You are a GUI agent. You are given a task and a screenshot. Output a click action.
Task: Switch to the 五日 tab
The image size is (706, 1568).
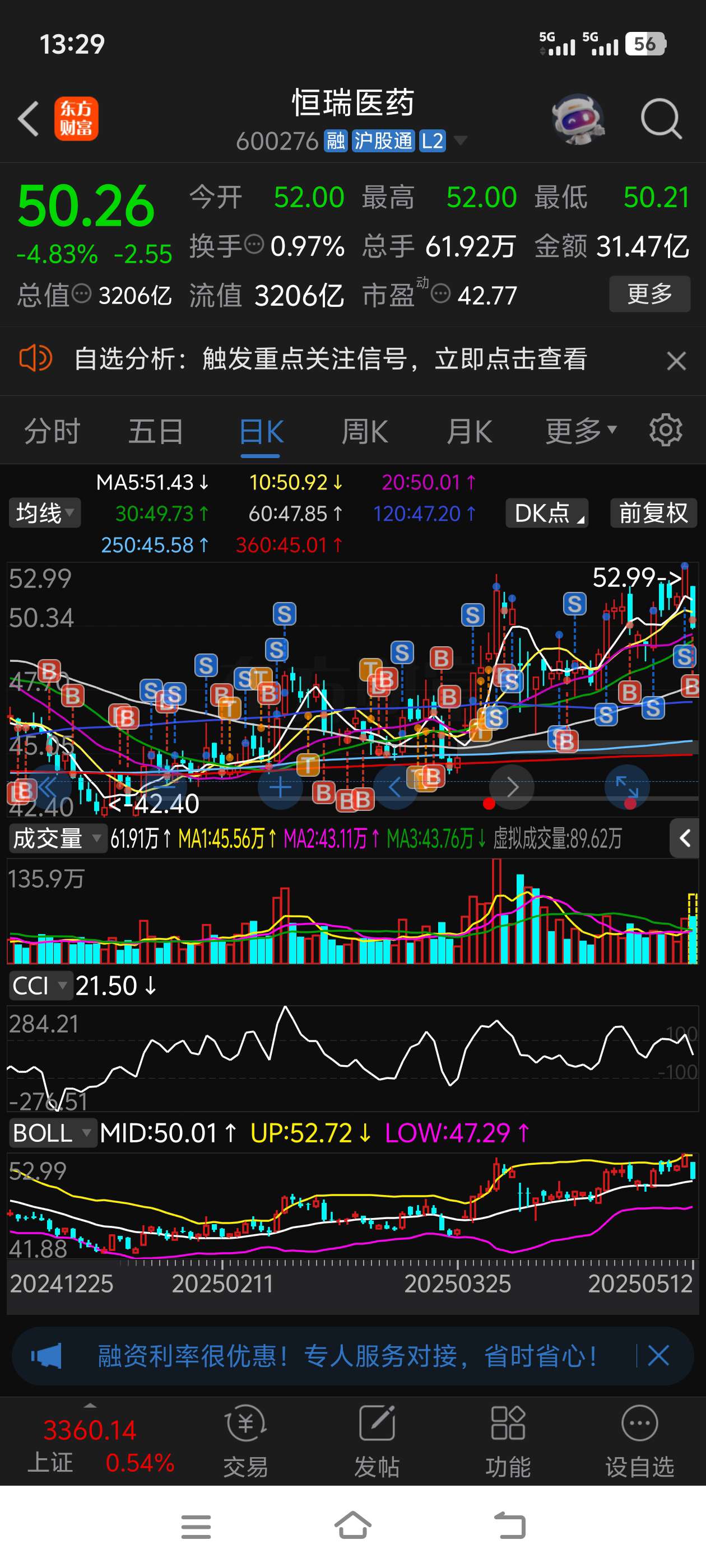click(x=156, y=432)
